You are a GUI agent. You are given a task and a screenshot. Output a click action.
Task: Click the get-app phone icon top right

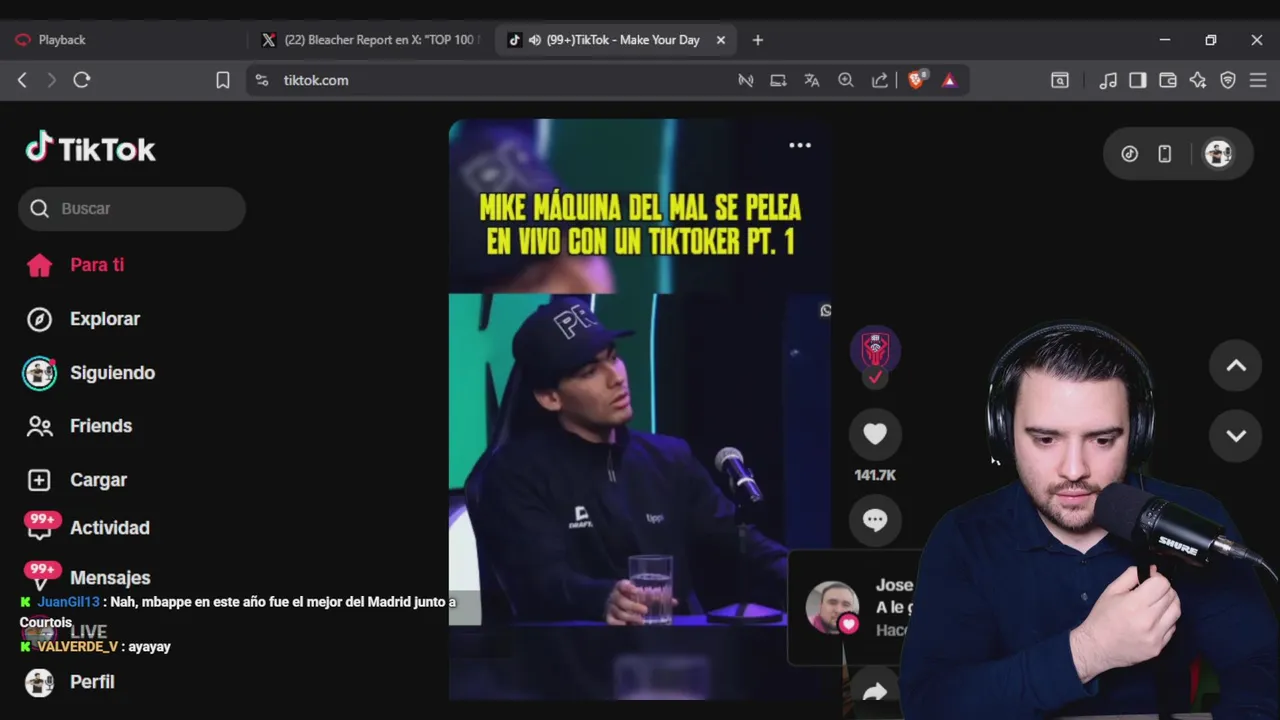click(x=1165, y=154)
